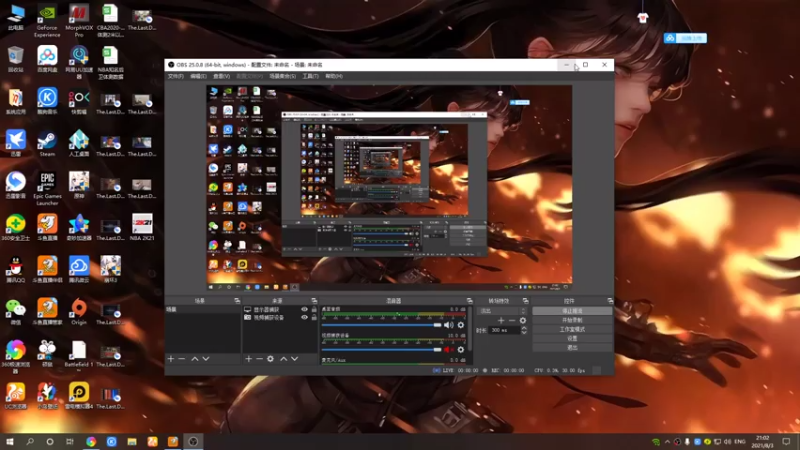
Task: Pop out the 转场特效 dock panel
Action: pyautogui.click(x=525, y=301)
